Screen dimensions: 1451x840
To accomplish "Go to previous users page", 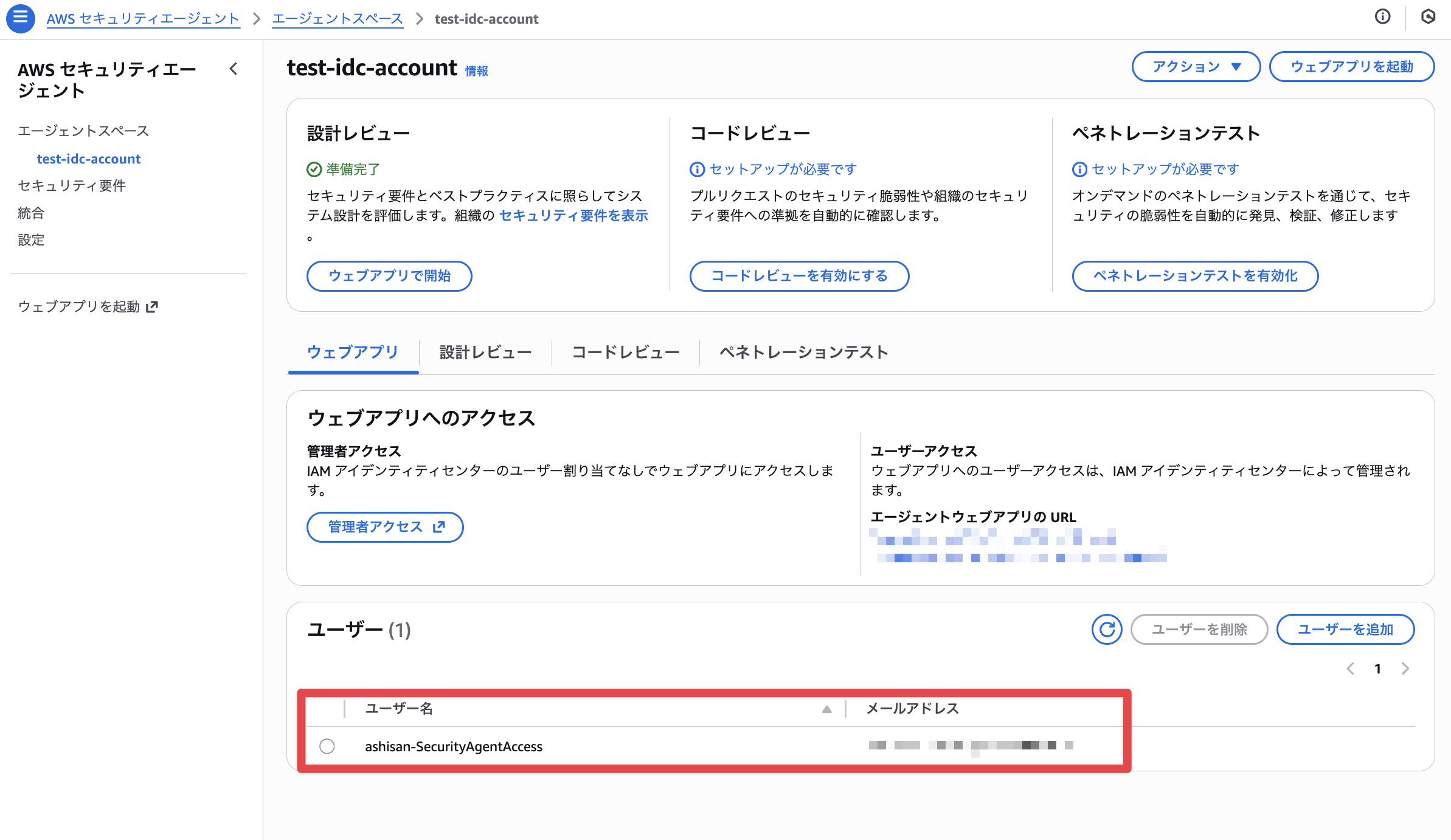I will coord(1350,669).
